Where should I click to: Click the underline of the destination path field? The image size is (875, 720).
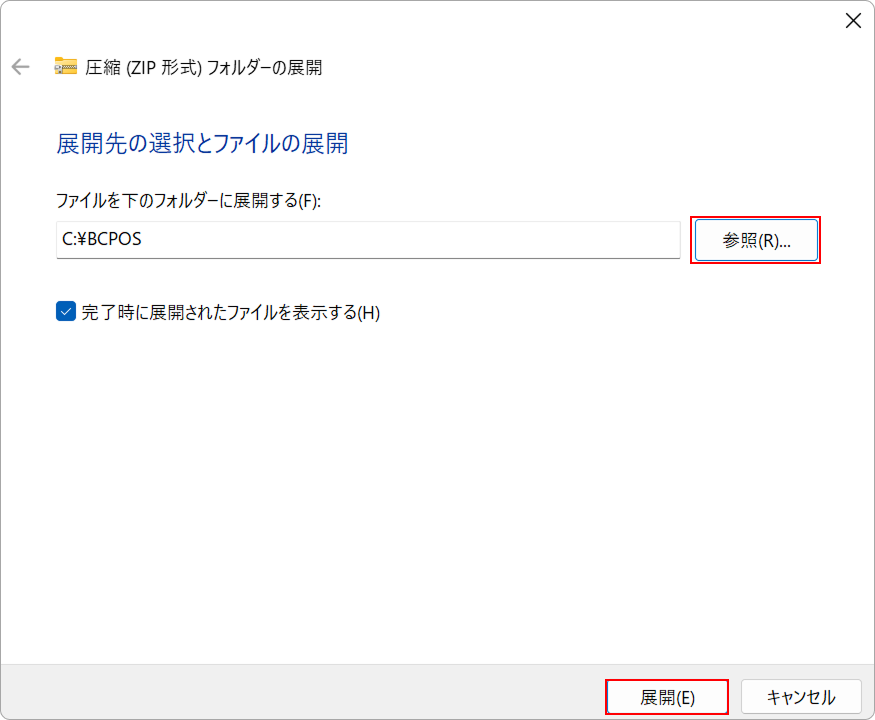[x=368, y=257]
